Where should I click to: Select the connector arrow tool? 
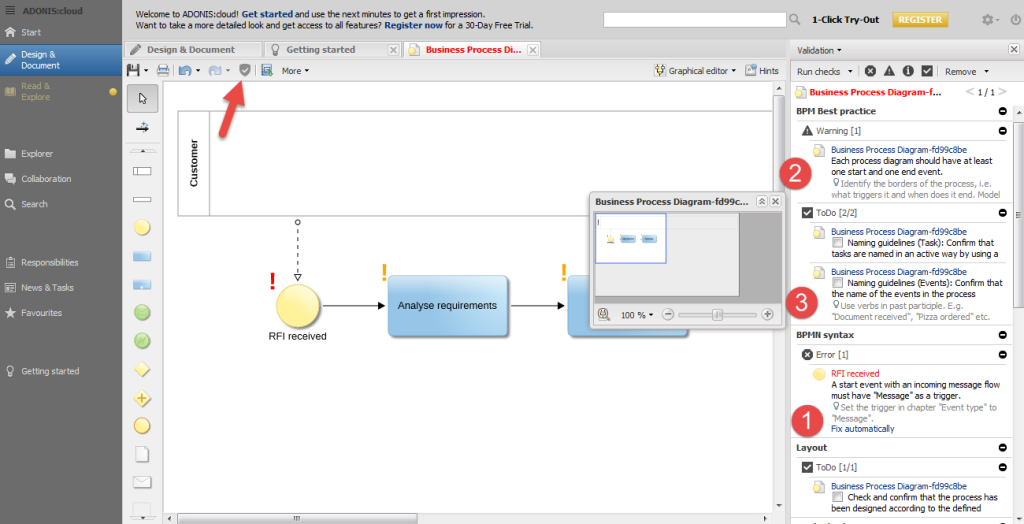pos(142,127)
